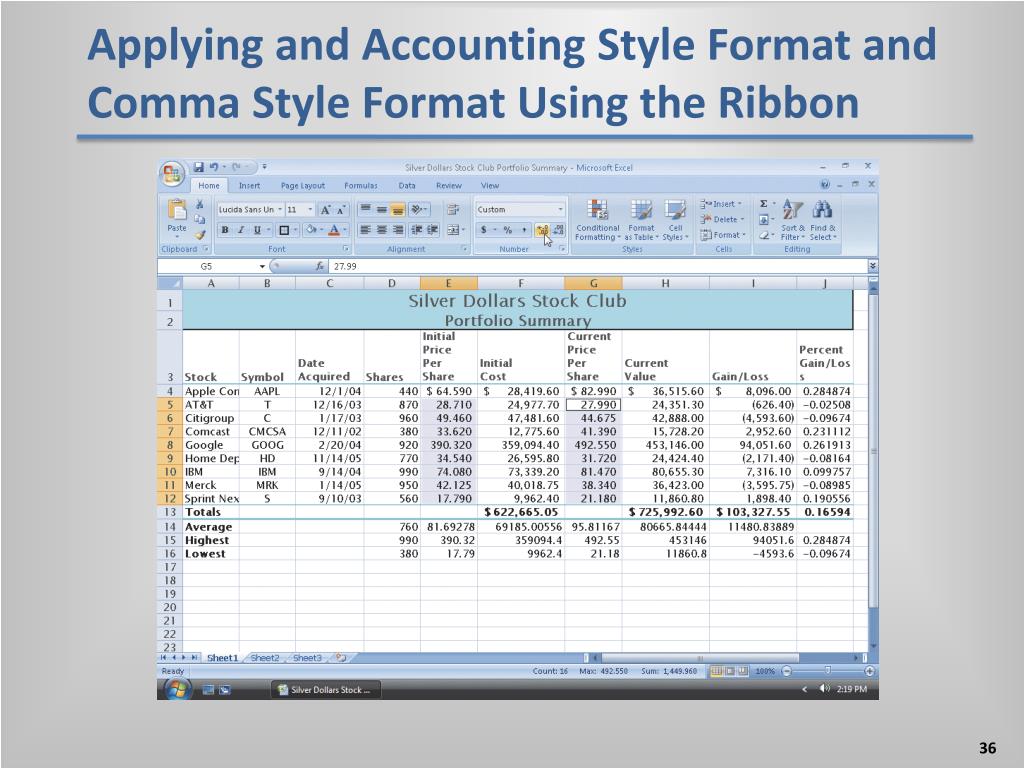Click the Delete cells button

pos(722,219)
